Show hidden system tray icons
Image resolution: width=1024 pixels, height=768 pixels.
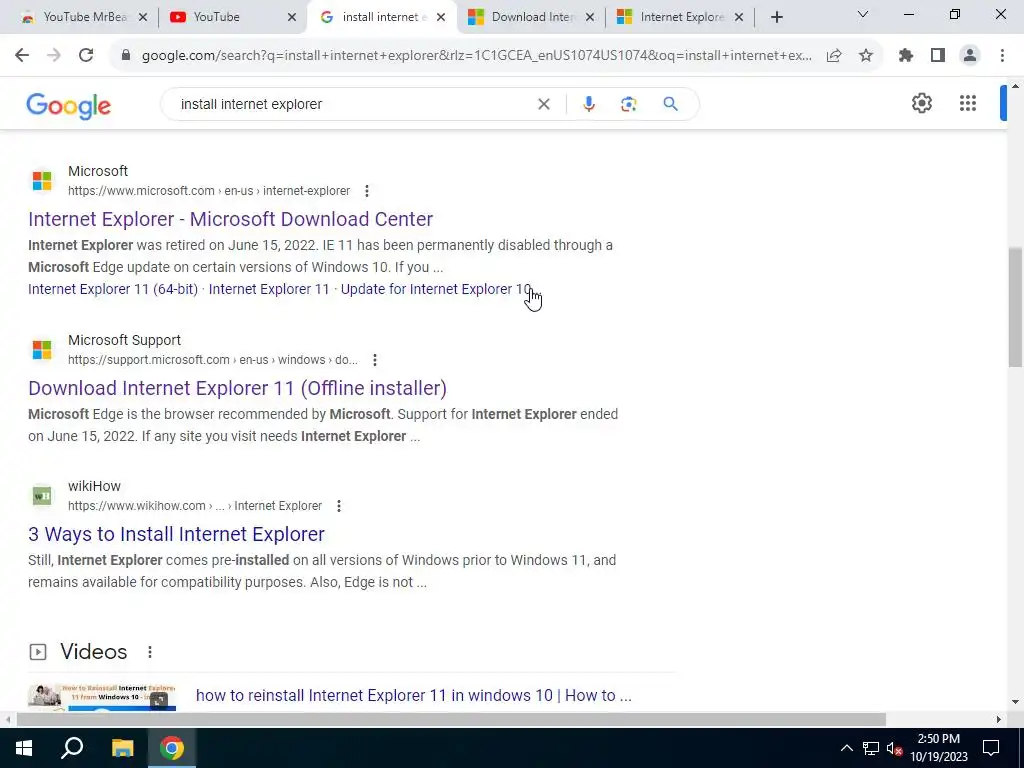tap(846, 748)
